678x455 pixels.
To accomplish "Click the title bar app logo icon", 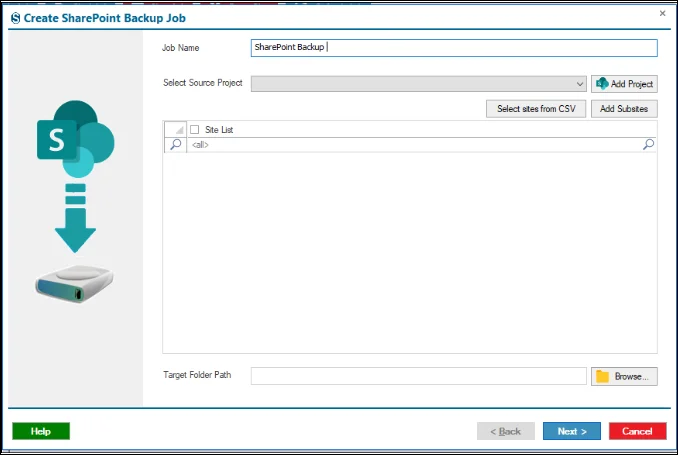I will pos(16,18).
